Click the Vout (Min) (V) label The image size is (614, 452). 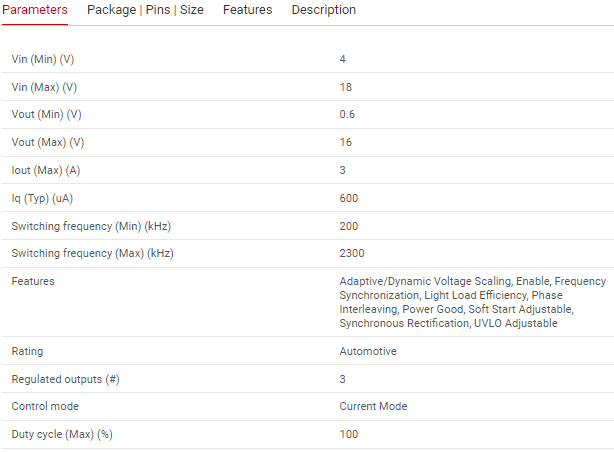[x=46, y=114]
